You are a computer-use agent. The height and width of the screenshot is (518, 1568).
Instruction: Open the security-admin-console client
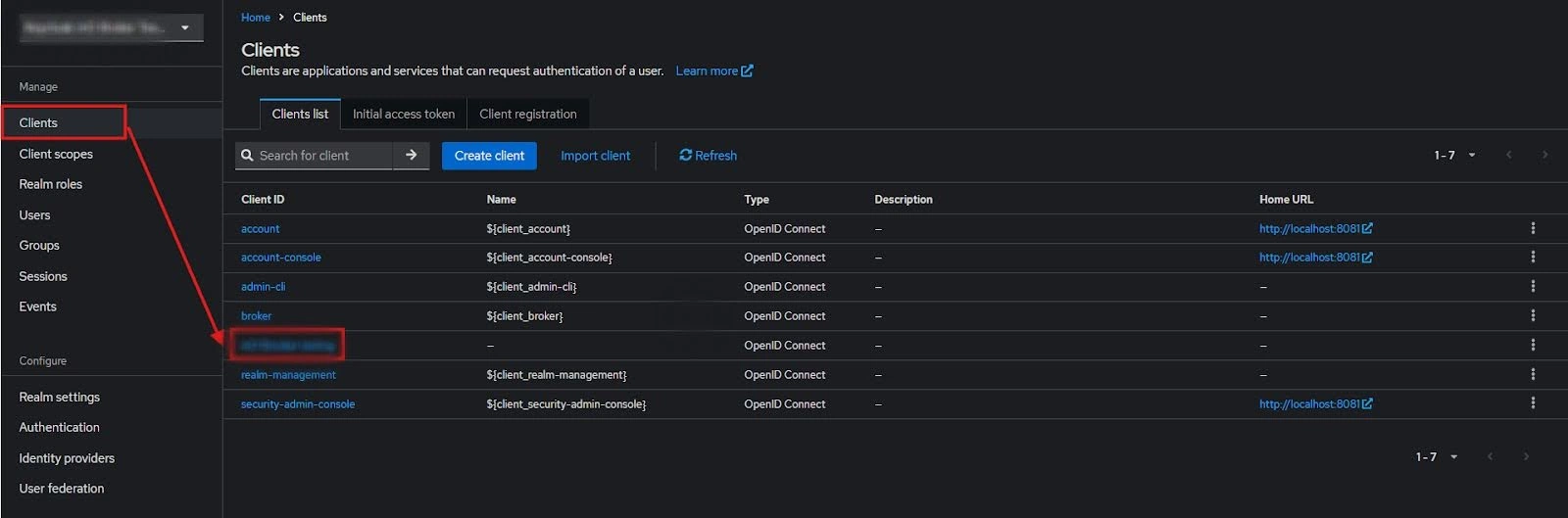tap(298, 403)
